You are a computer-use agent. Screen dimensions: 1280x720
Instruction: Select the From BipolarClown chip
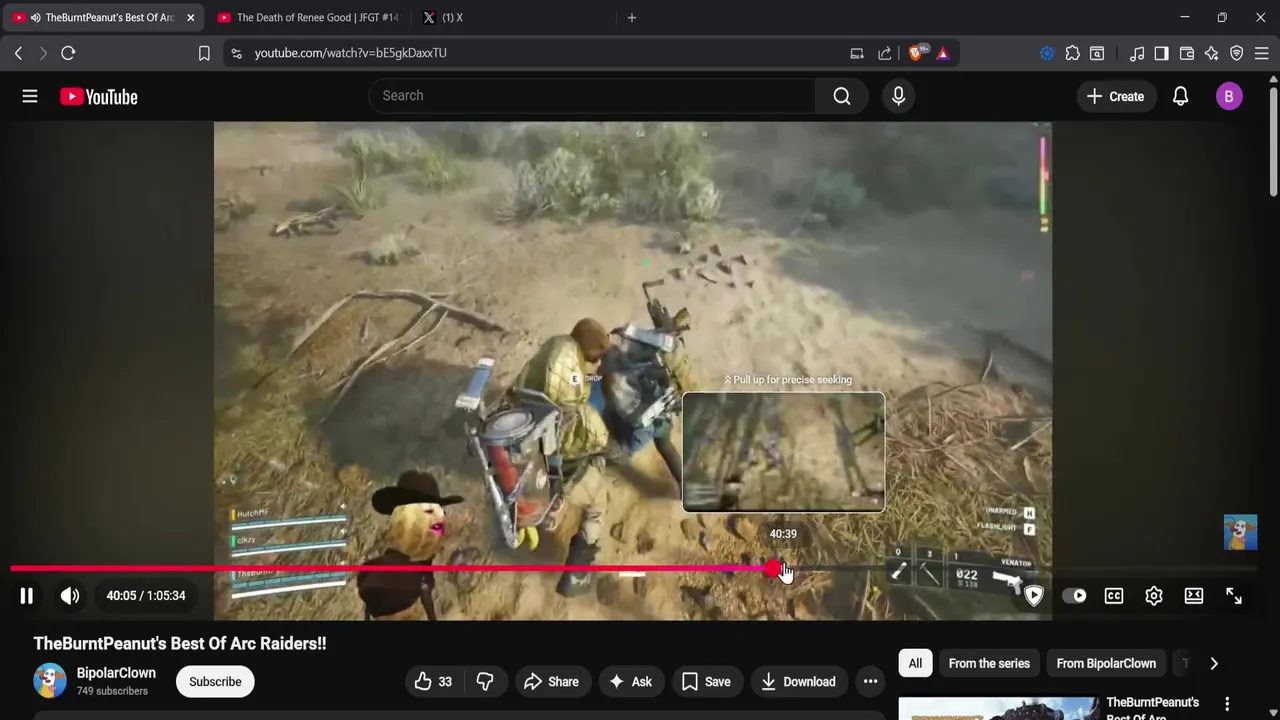[1106, 663]
